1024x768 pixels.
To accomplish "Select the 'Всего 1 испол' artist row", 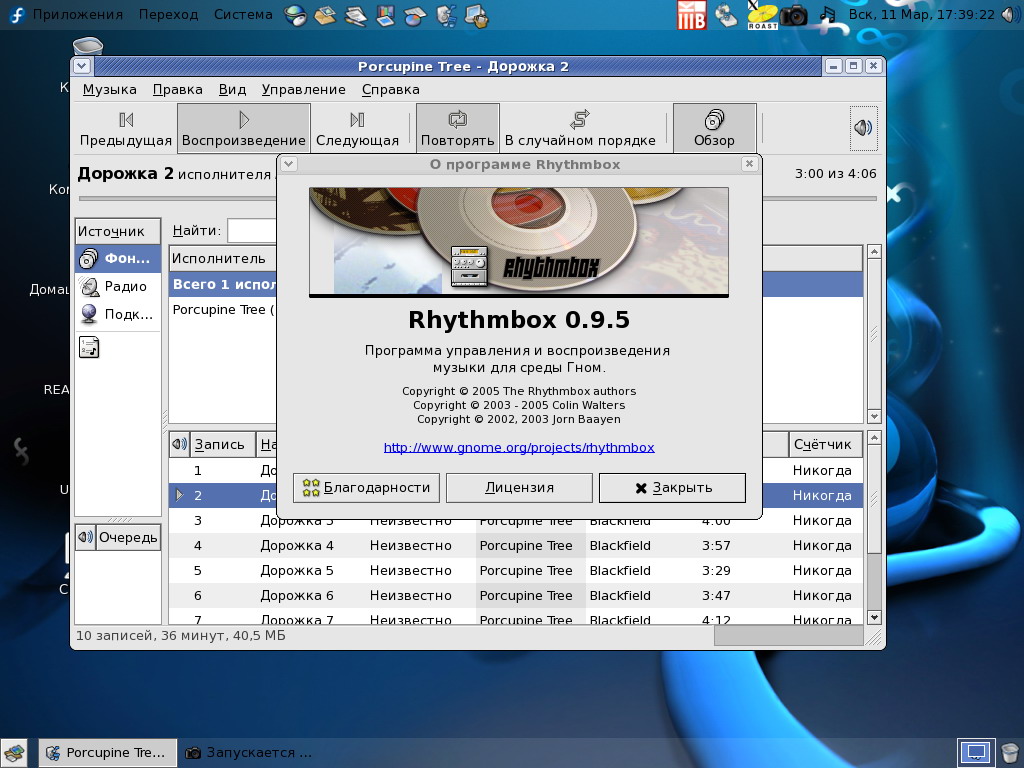I will (223, 284).
